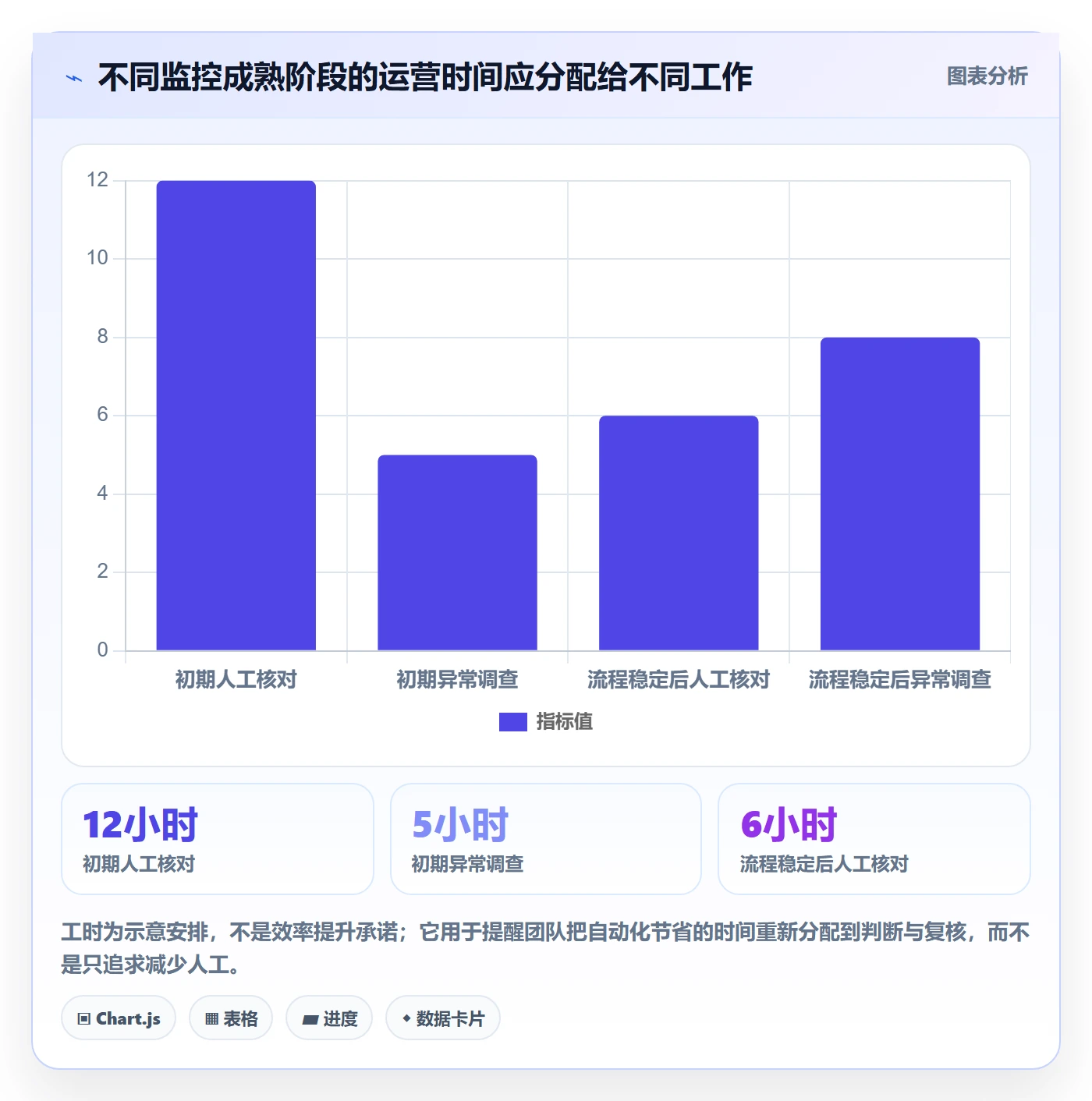The height and width of the screenshot is (1101, 1092).
Task: Click the 5小时 stat card value
Action: [x=460, y=825]
